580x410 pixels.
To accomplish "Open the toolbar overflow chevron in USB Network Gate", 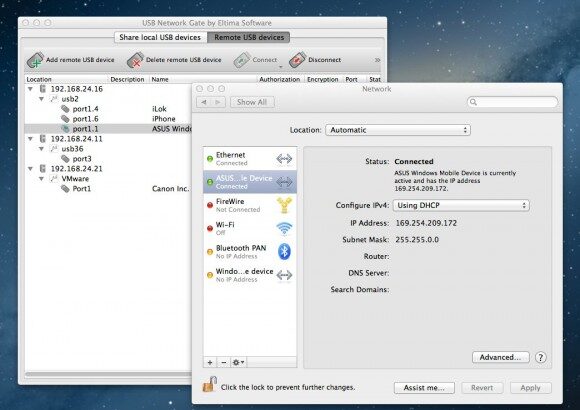I will [x=377, y=60].
